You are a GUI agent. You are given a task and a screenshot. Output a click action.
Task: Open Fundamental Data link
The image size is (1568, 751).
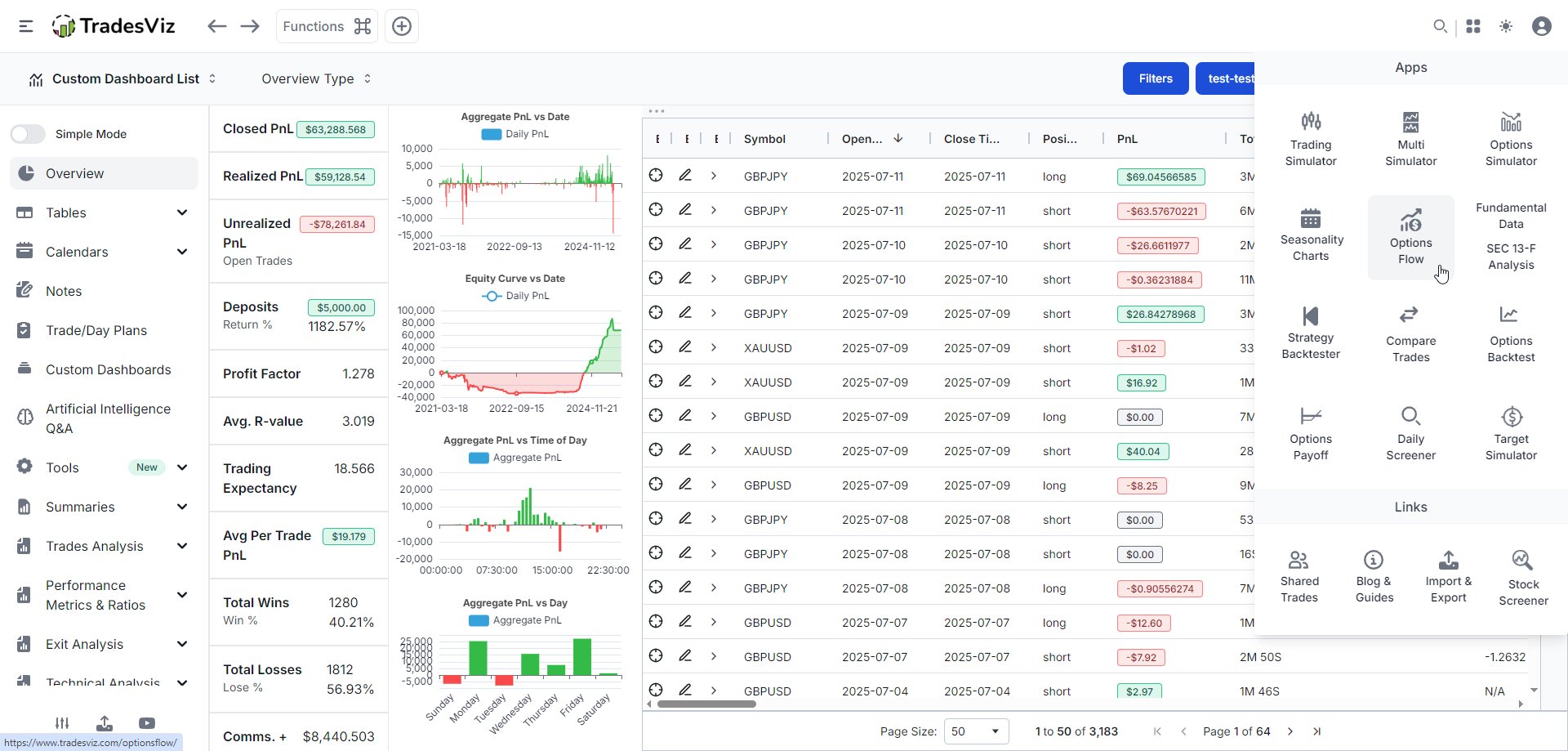(1511, 216)
